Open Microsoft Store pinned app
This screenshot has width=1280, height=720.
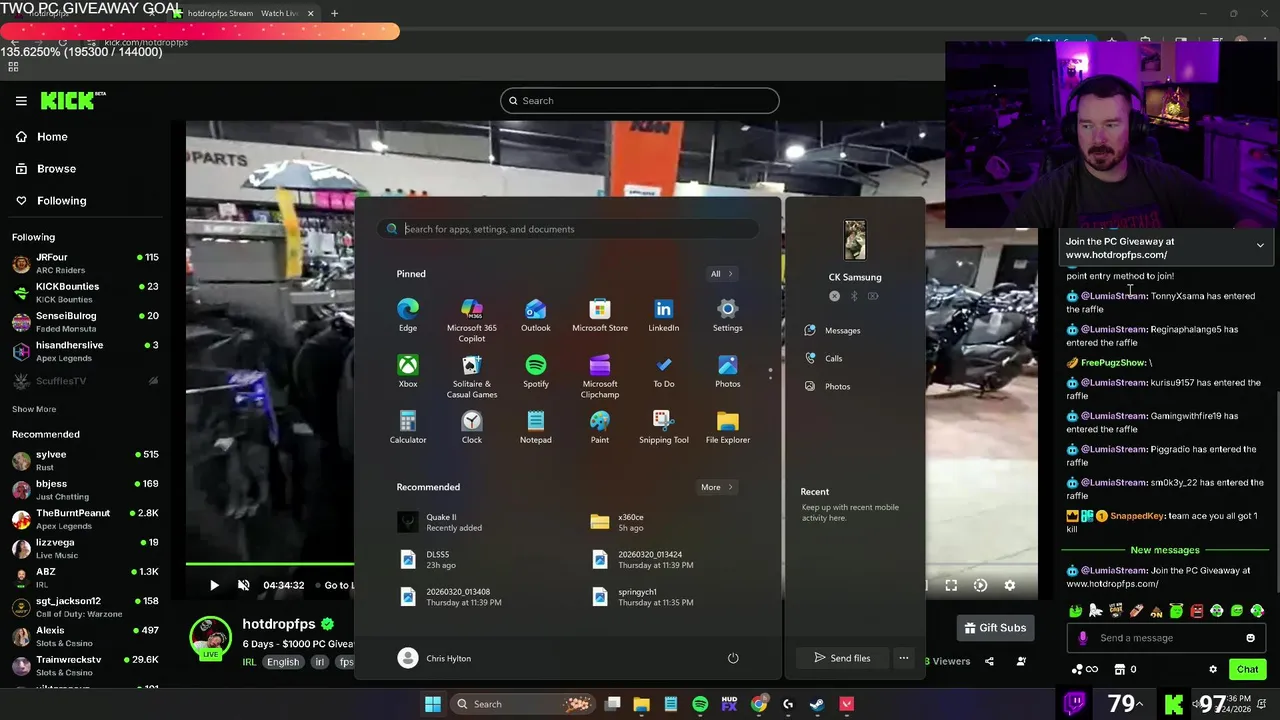[600, 315]
